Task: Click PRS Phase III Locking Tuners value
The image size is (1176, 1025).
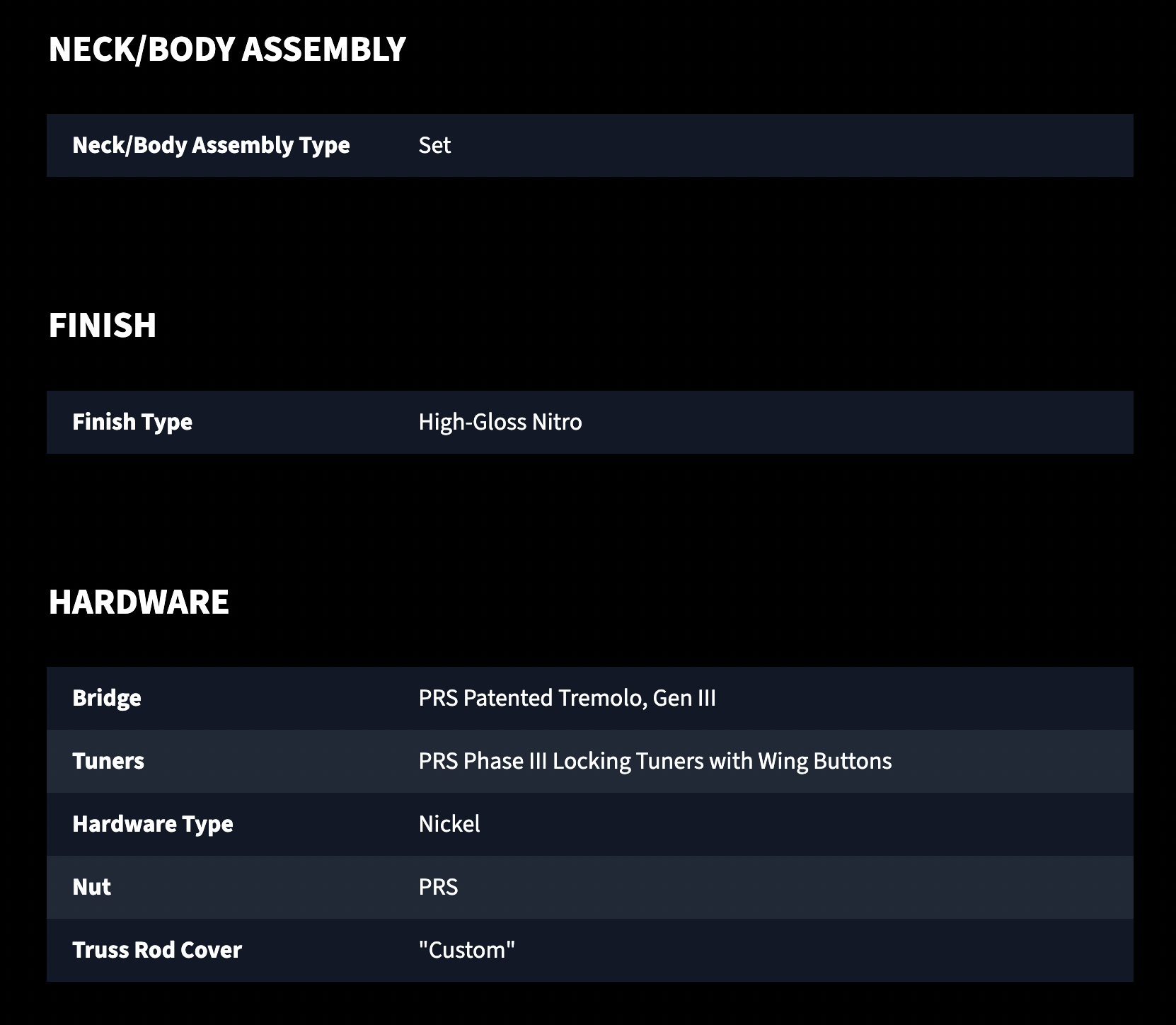Action: [655, 761]
